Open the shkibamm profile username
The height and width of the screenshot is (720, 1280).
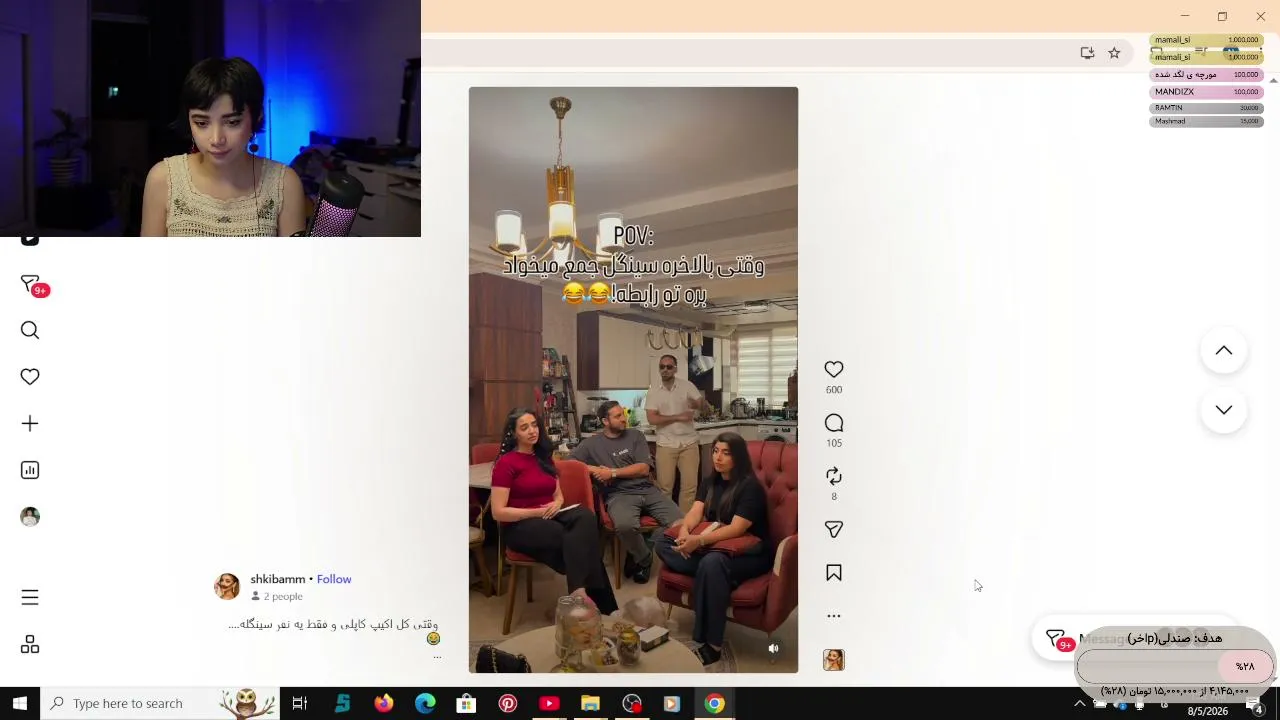pyautogui.click(x=278, y=579)
